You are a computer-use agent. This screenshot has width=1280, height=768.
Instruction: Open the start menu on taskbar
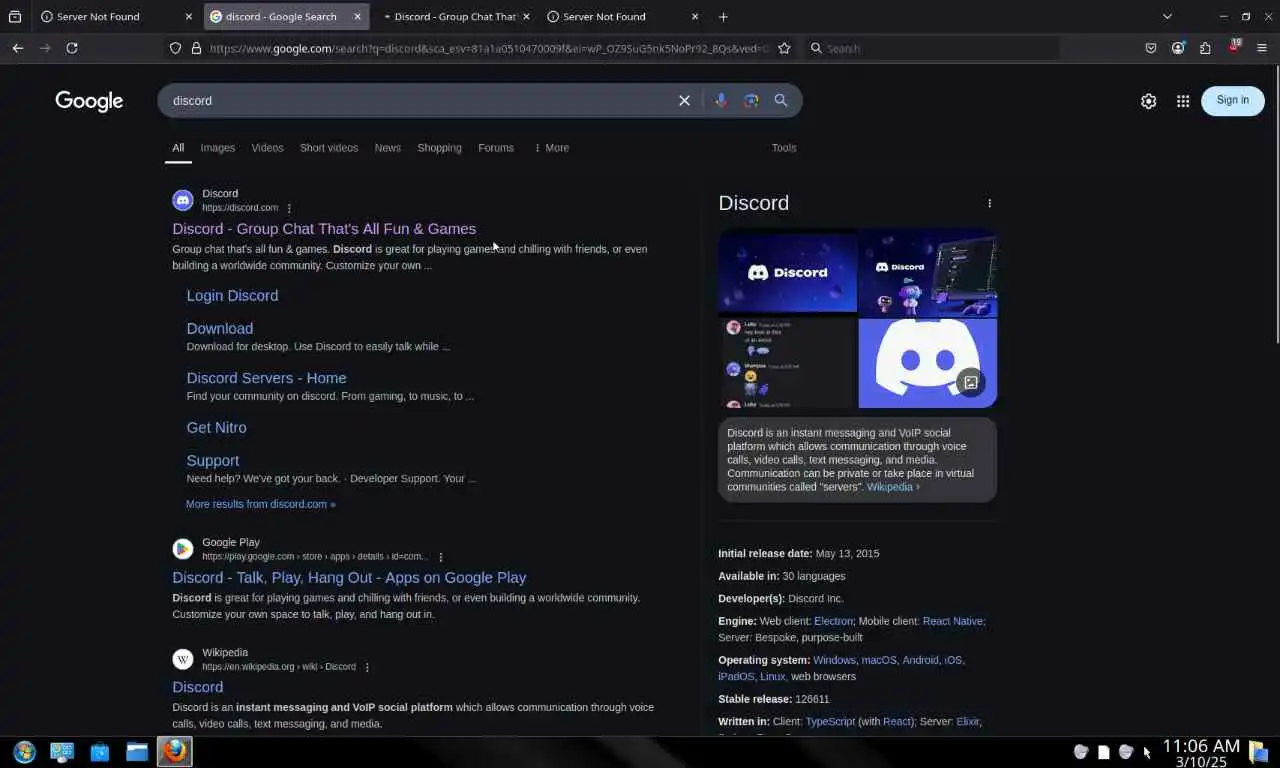pyautogui.click(x=24, y=751)
